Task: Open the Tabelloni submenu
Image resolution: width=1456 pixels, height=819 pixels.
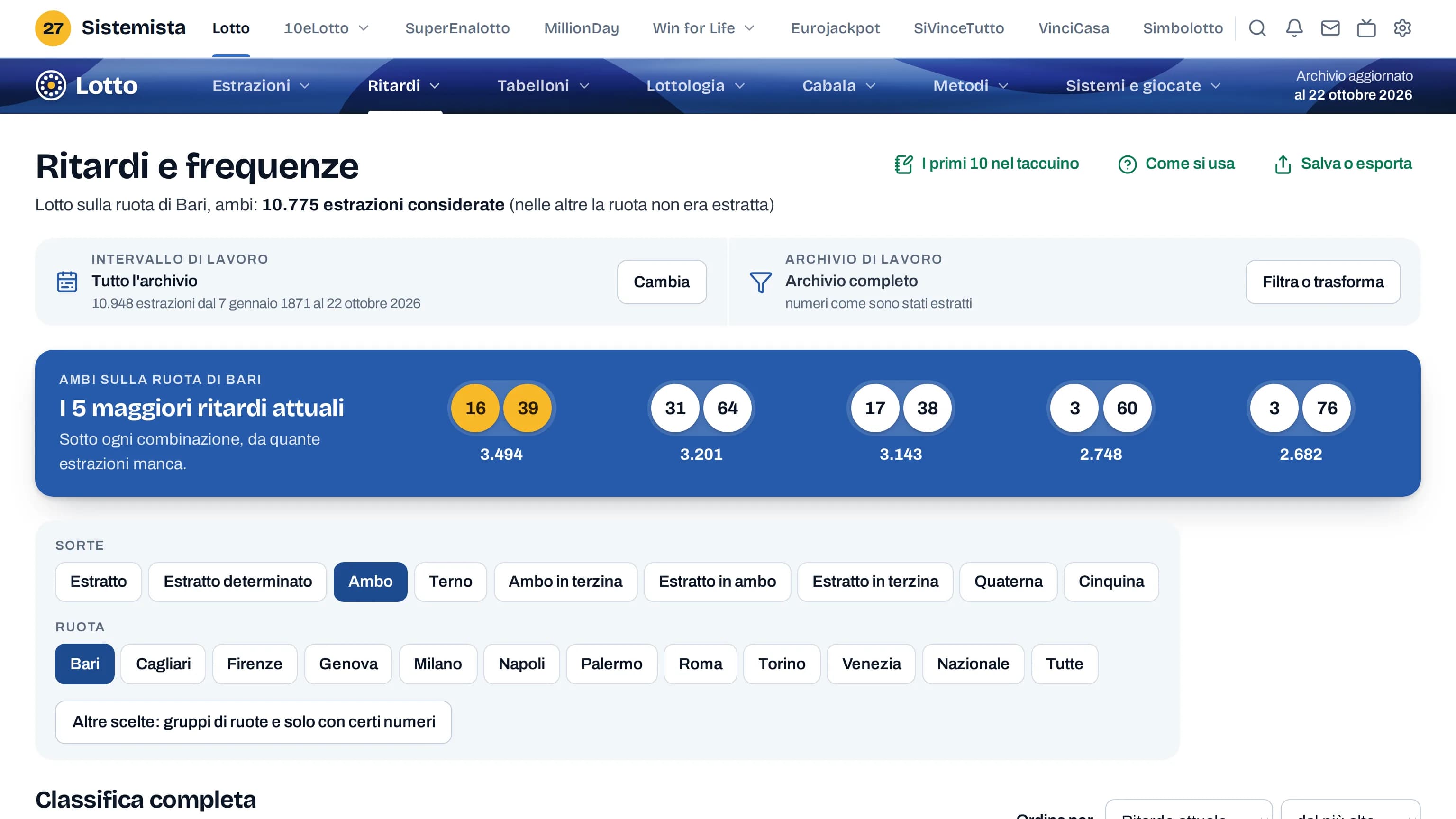Action: pyautogui.click(x=543, y=85)
